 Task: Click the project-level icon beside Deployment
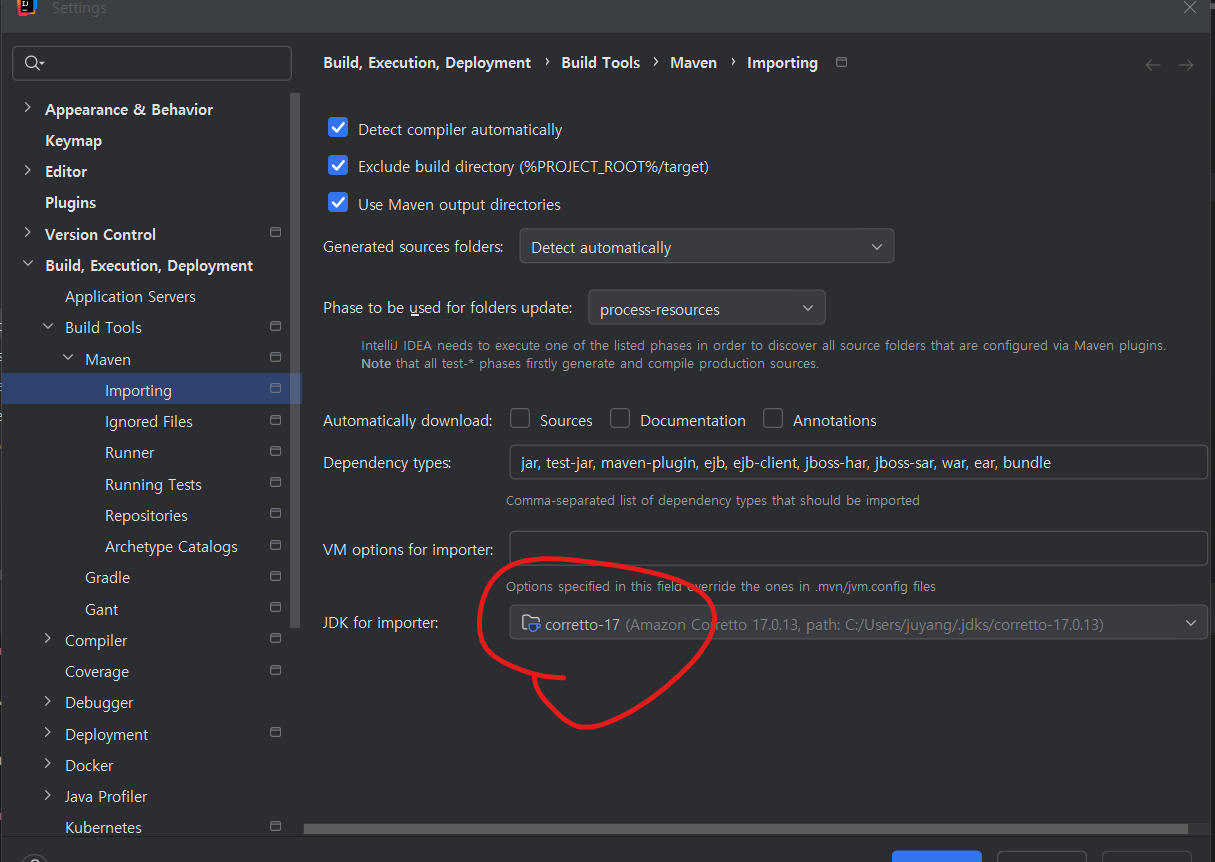275,732
